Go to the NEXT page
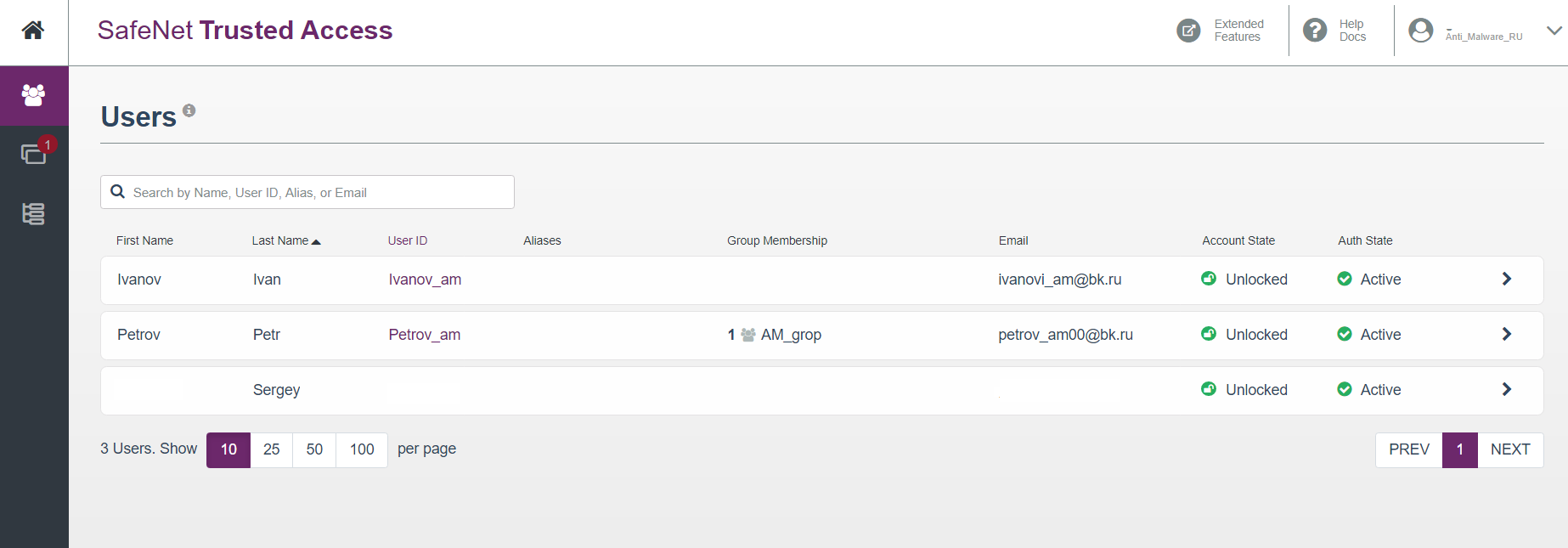 [x=1510, y=449]
